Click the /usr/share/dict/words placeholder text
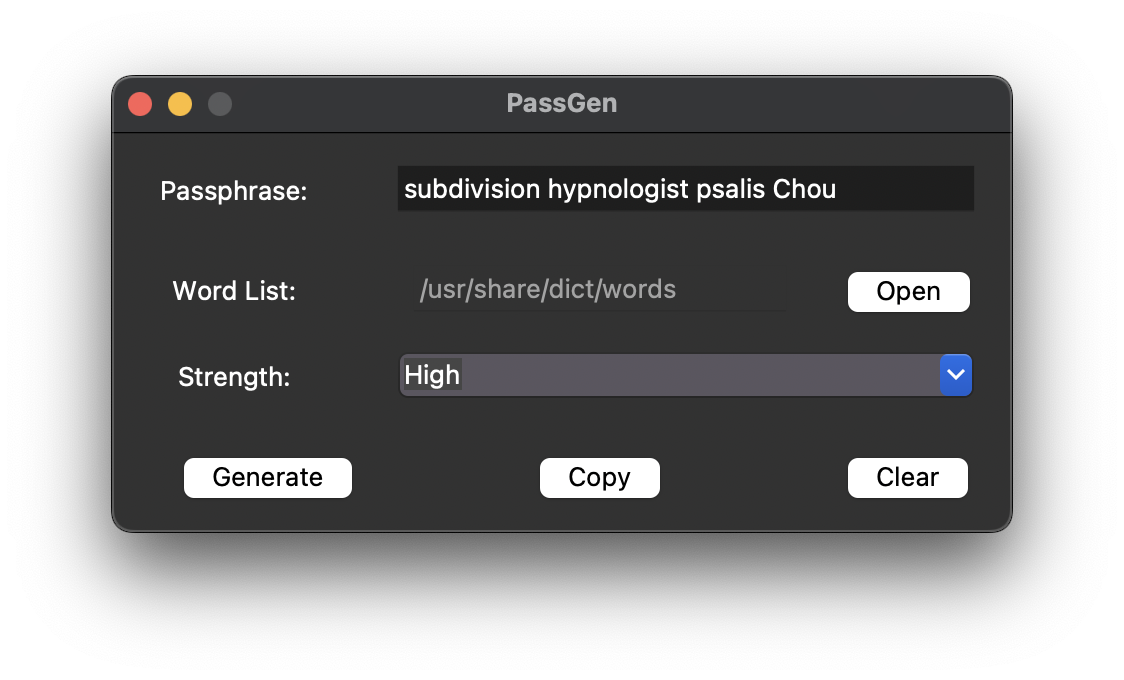The width and height of the screenshot is (1124, 680). tap(548, 290)
